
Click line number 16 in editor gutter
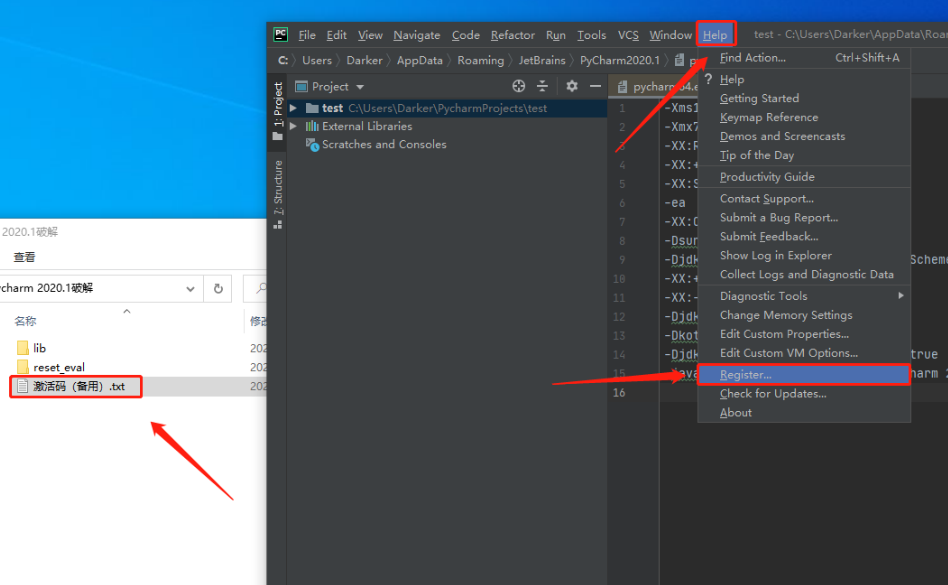tap(619, 393)
